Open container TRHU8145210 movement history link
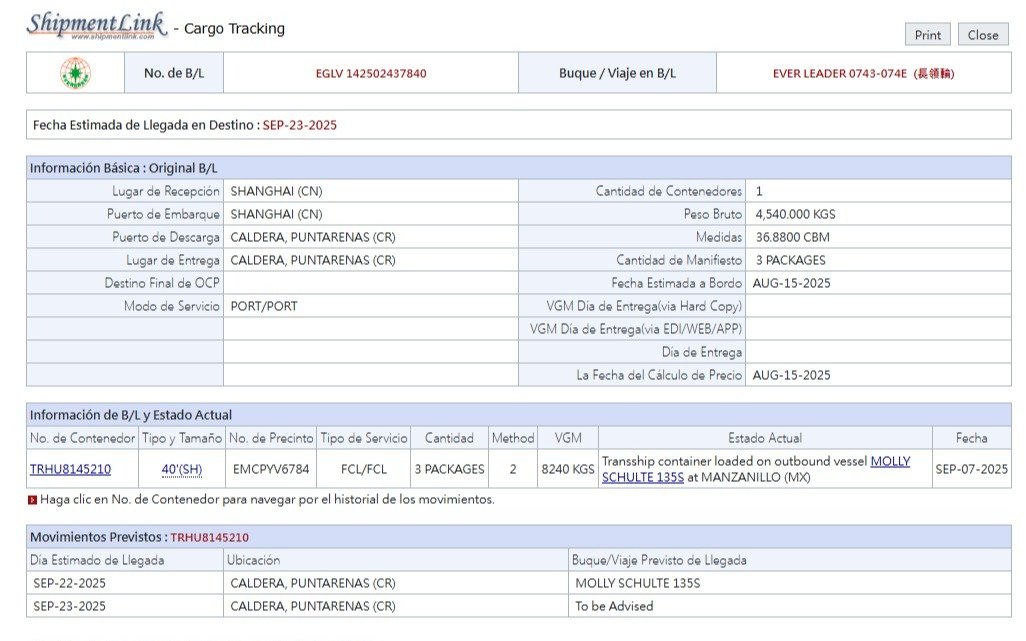The height and width of the screenshot is (641, 1026). tap(70, 469)
